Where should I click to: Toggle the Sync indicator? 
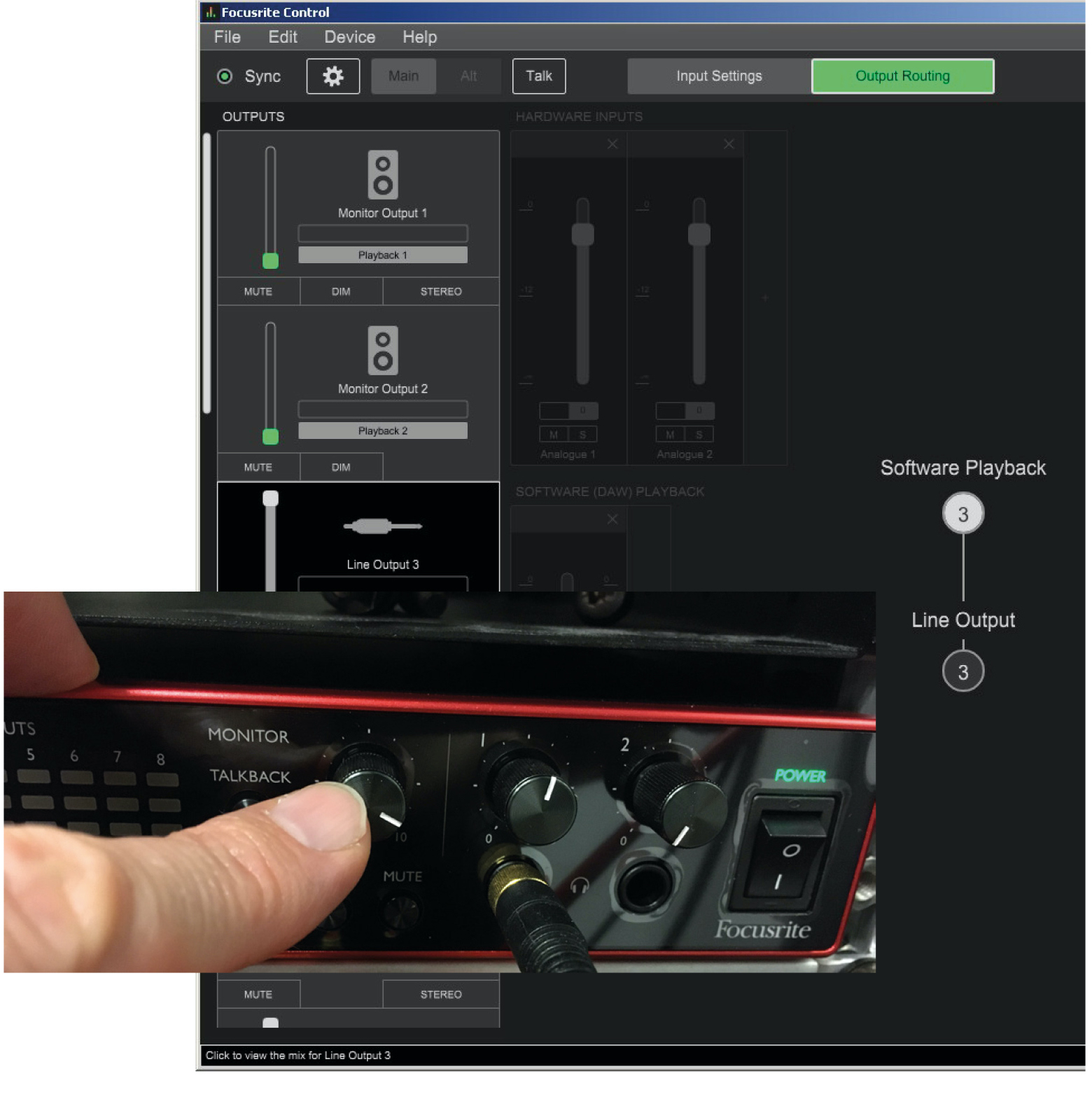[225, 76]
